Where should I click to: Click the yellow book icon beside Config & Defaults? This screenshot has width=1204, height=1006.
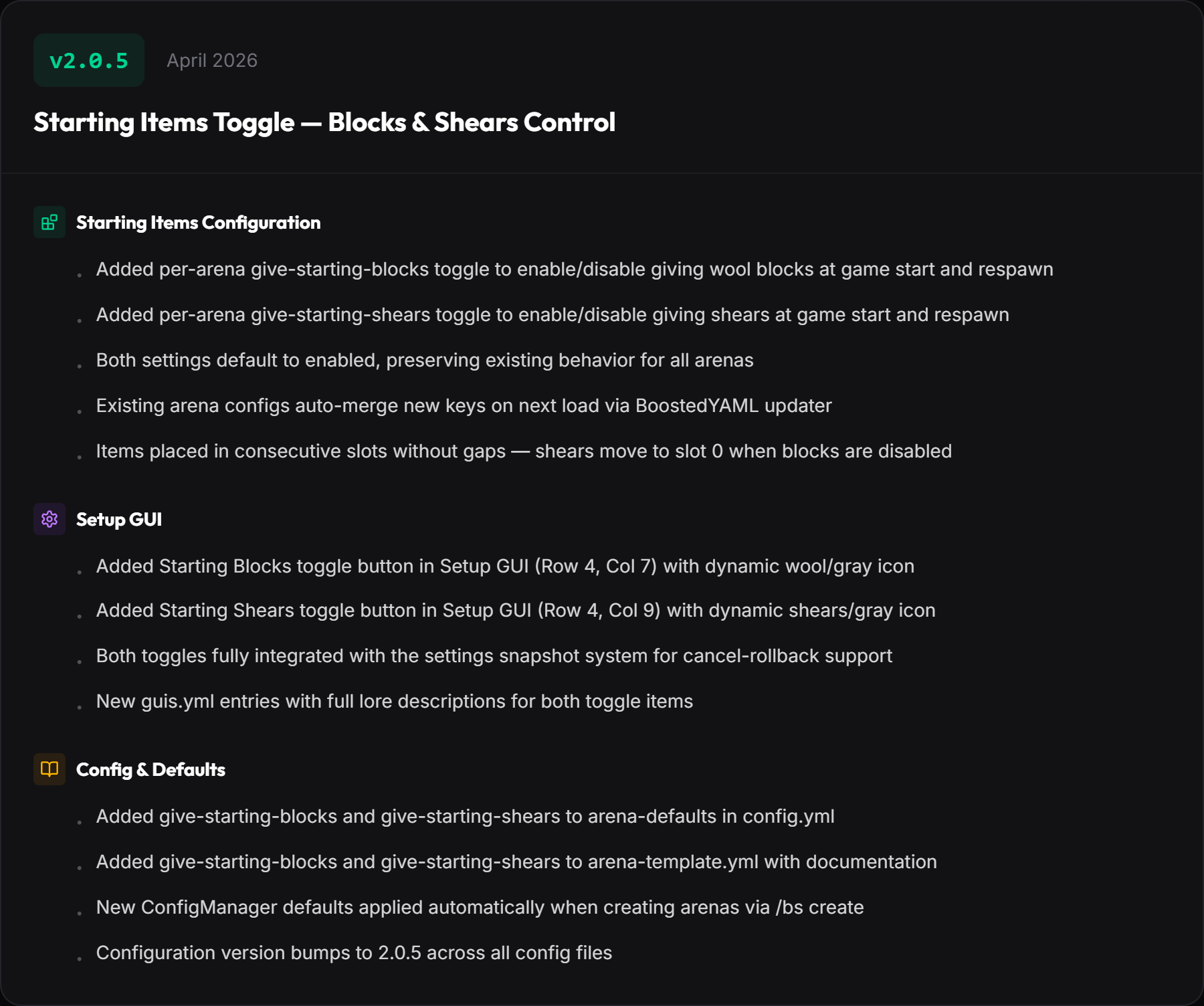(49, 769)
